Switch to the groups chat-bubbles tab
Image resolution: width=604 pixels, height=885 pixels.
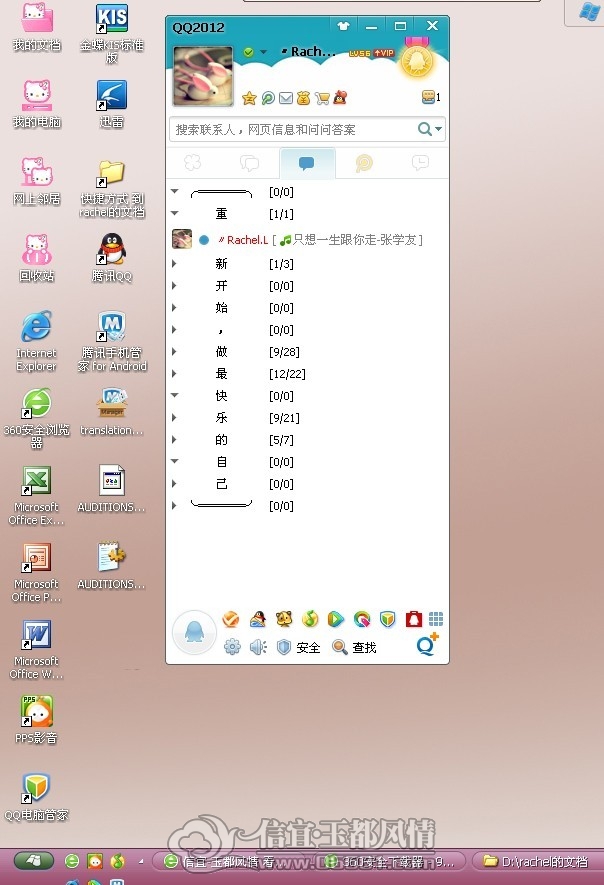(250, 163)
